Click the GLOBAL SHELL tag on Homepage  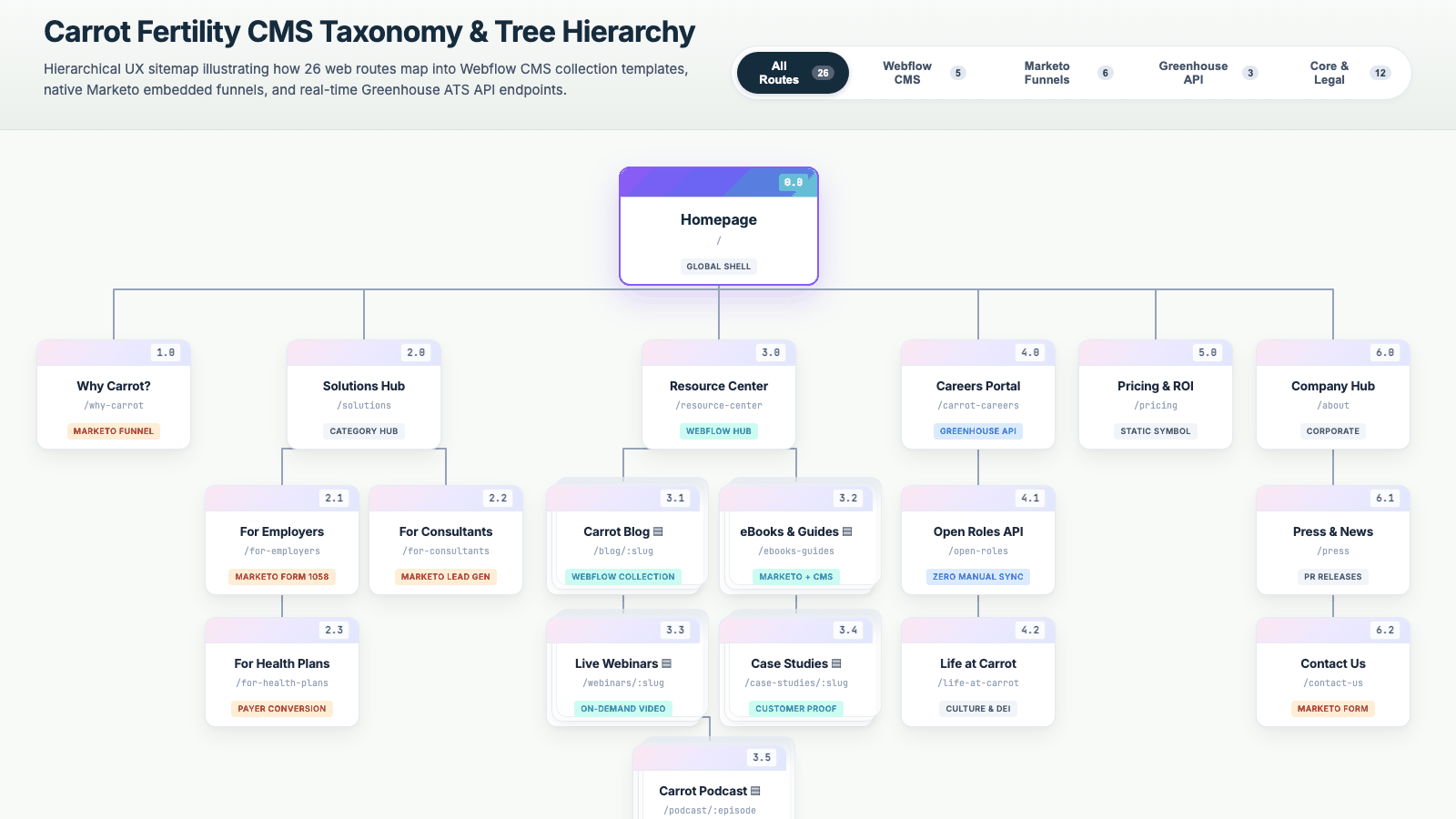[719, 267]
